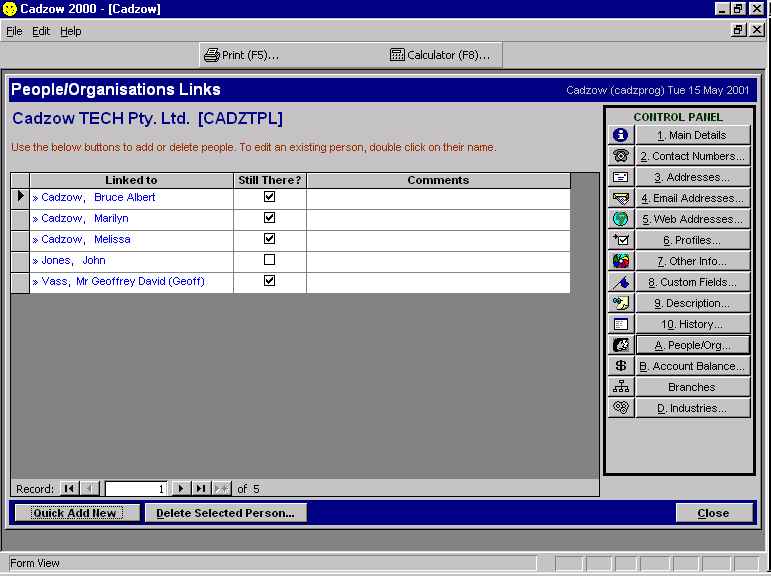
Task: Click the Web Addresses globe icon
Action: pos(621,219)
